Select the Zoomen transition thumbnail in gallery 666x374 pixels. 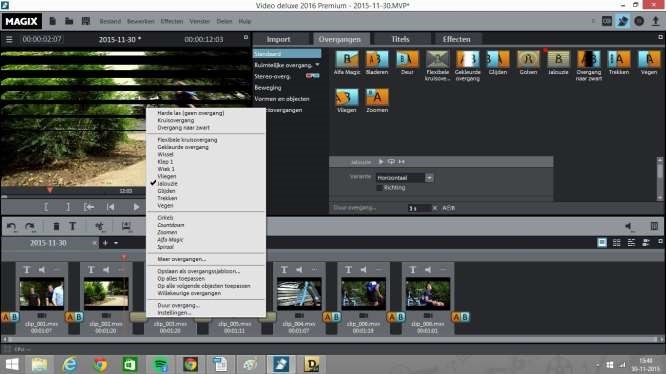tap(377, 97)
